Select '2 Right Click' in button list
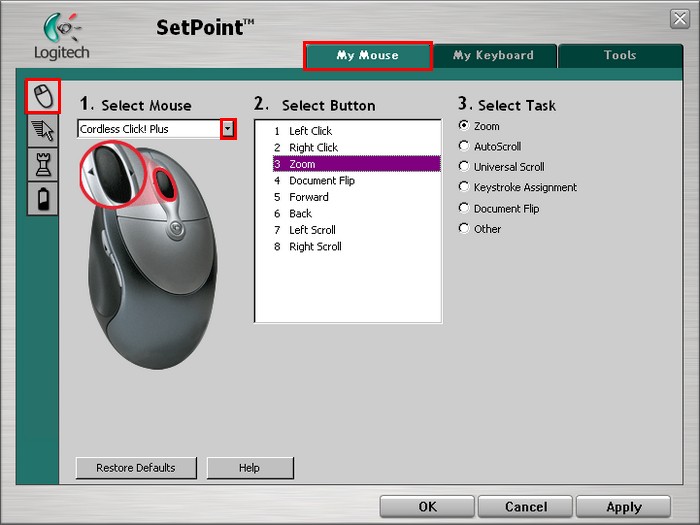Viewport: 700px width, 525px height. [x=356, y=147]
